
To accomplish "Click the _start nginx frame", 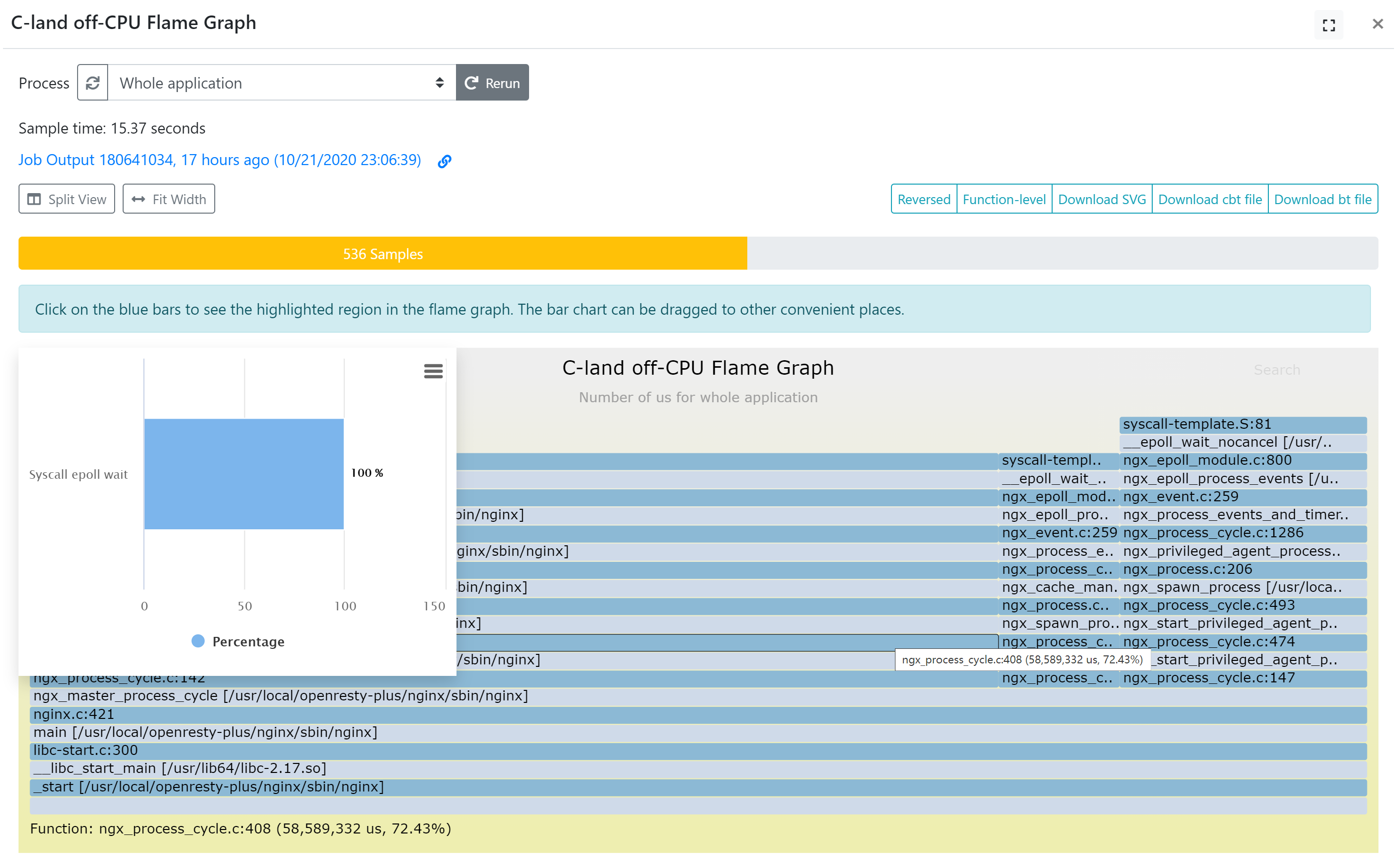I will click(x=698, y=787).
